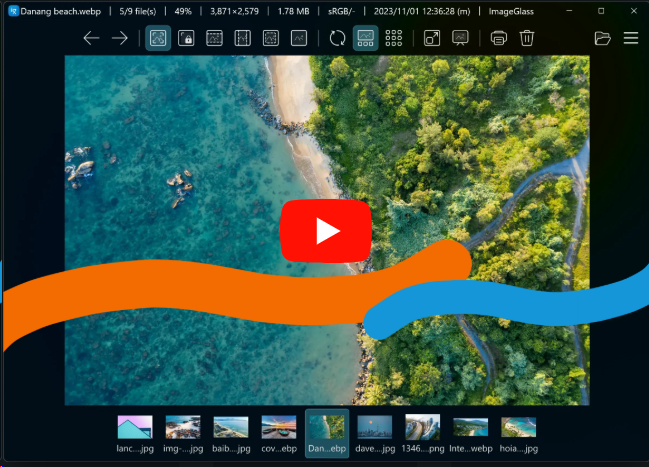Click the refresh image icon

(337, 38)
